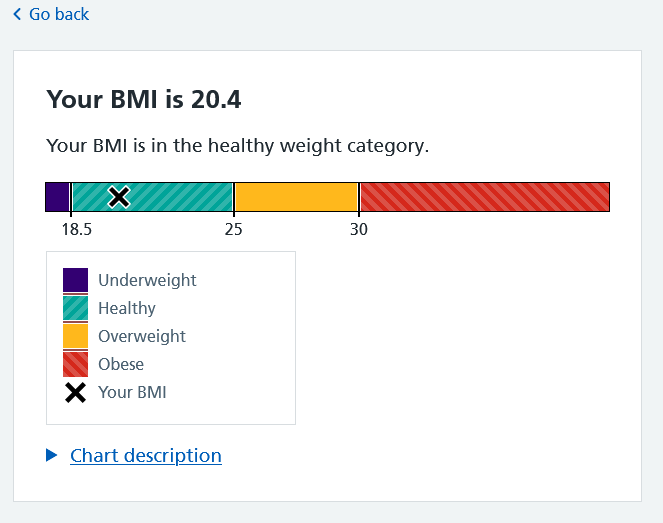Screen dimensions: 663x523
Task: Click the teal healthy segment of the bar
Action: (x=180, y=197)
